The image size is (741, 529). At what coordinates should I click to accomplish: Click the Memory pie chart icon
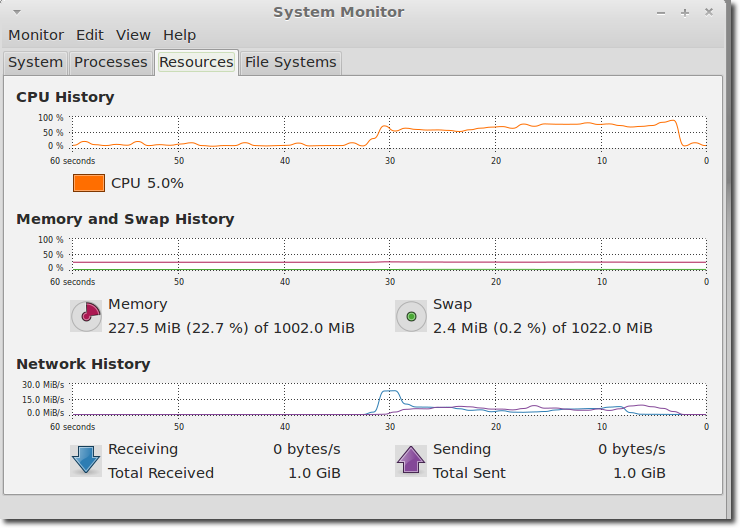pos(86,316)
